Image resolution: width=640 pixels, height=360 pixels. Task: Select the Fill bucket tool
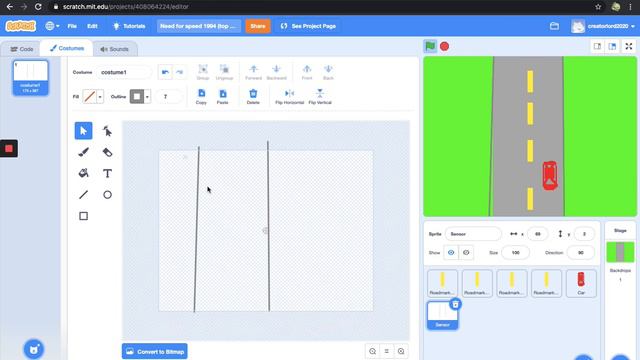click(83, 173)
